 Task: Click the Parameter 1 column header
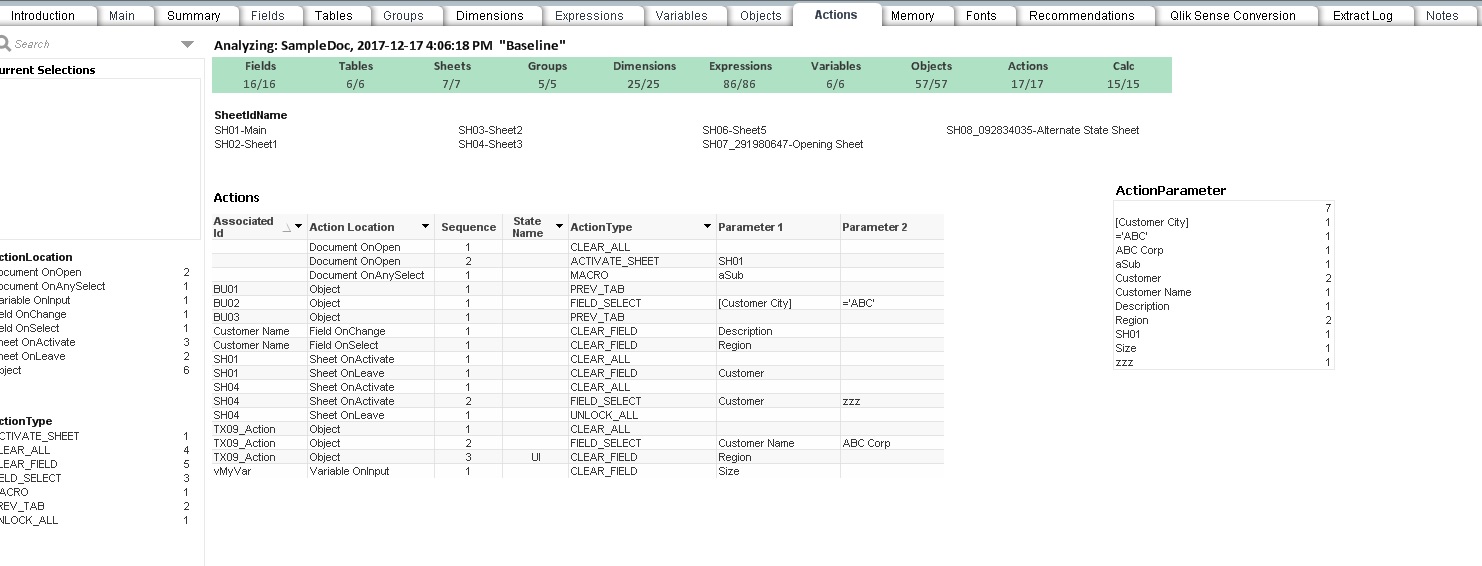(x=778, y=227)
